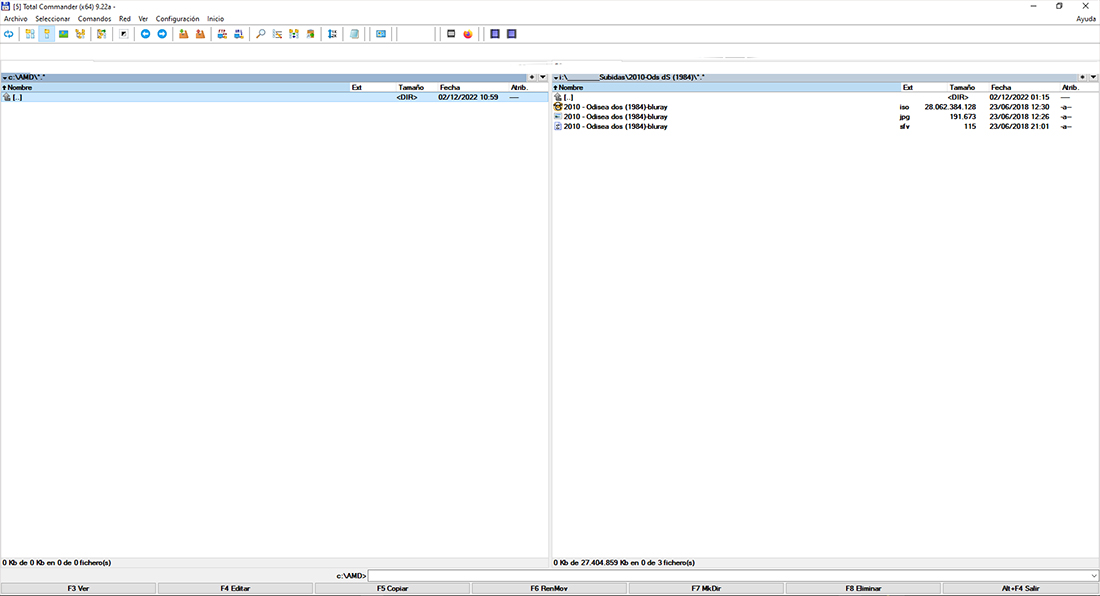Open FTP connect icon
1100x596 pixels.
[x=222, y=34]
